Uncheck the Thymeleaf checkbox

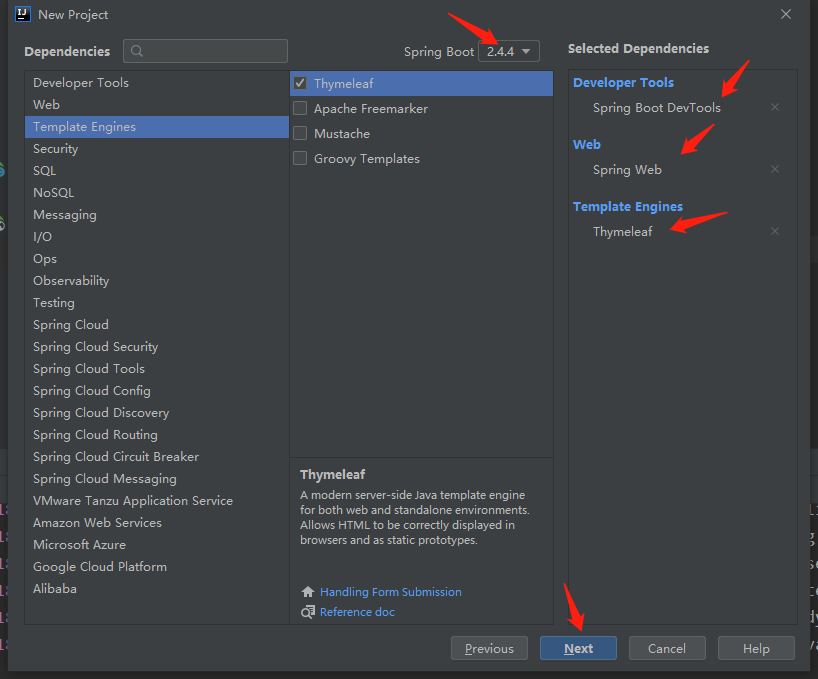(300, 83)
